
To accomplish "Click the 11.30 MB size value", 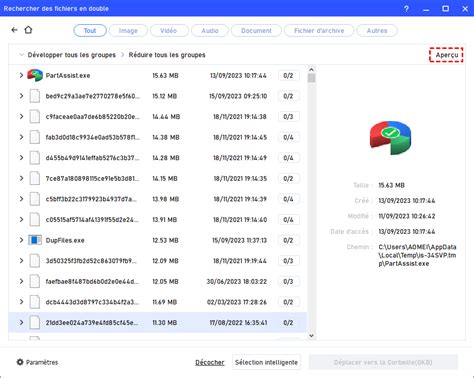I will click(165, 323).
